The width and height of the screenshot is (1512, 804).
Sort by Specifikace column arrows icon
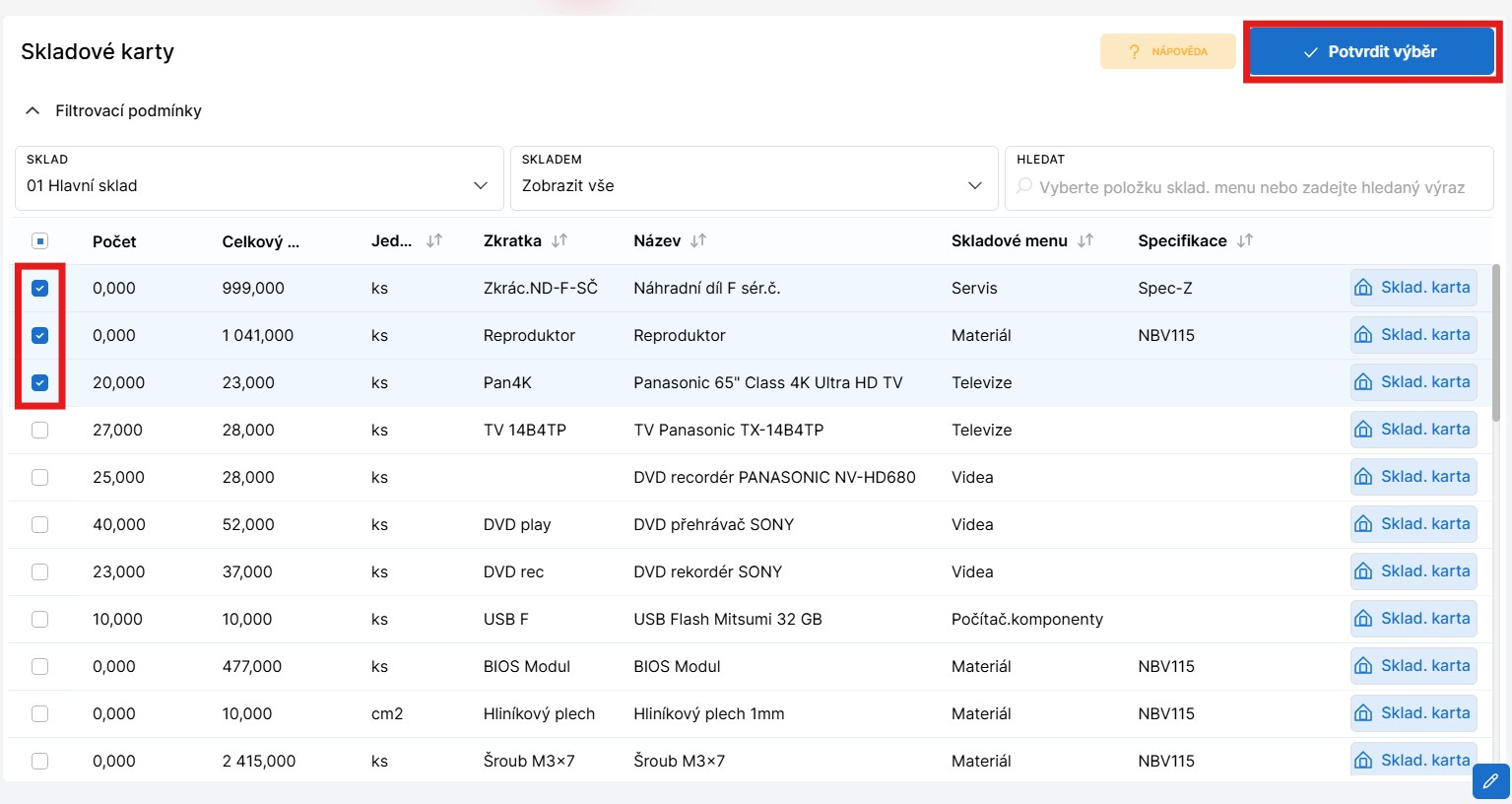click(x=1245, y=240)
